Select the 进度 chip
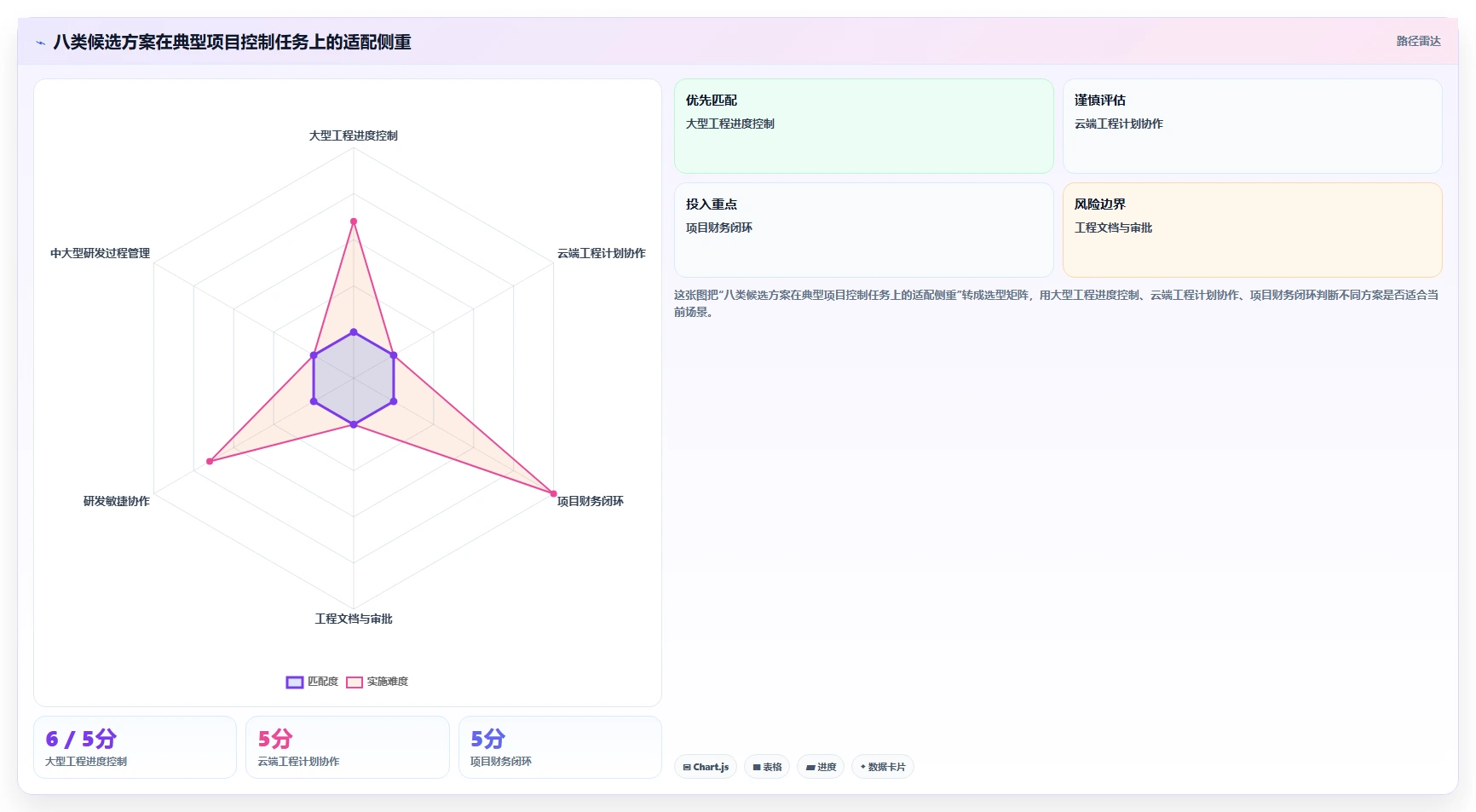This screenshot has width=1476, height=812. click(821, 767)
